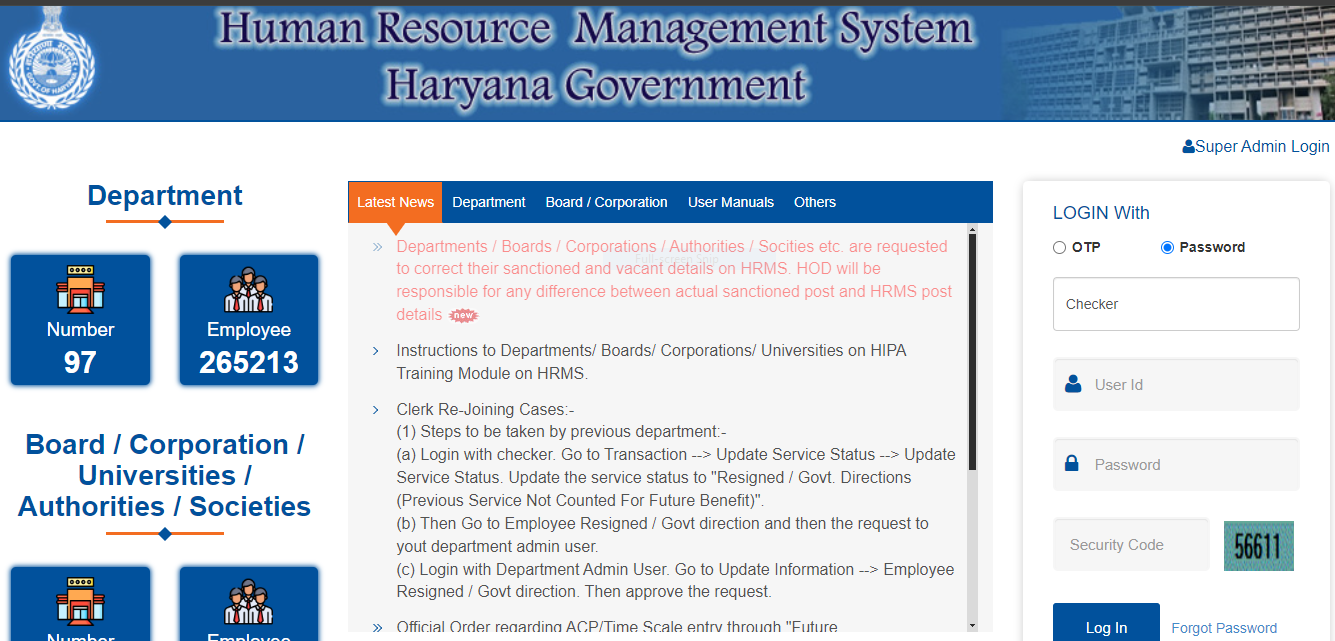
Task: Focus the User Id input field
Action: tap(1176, 384)
